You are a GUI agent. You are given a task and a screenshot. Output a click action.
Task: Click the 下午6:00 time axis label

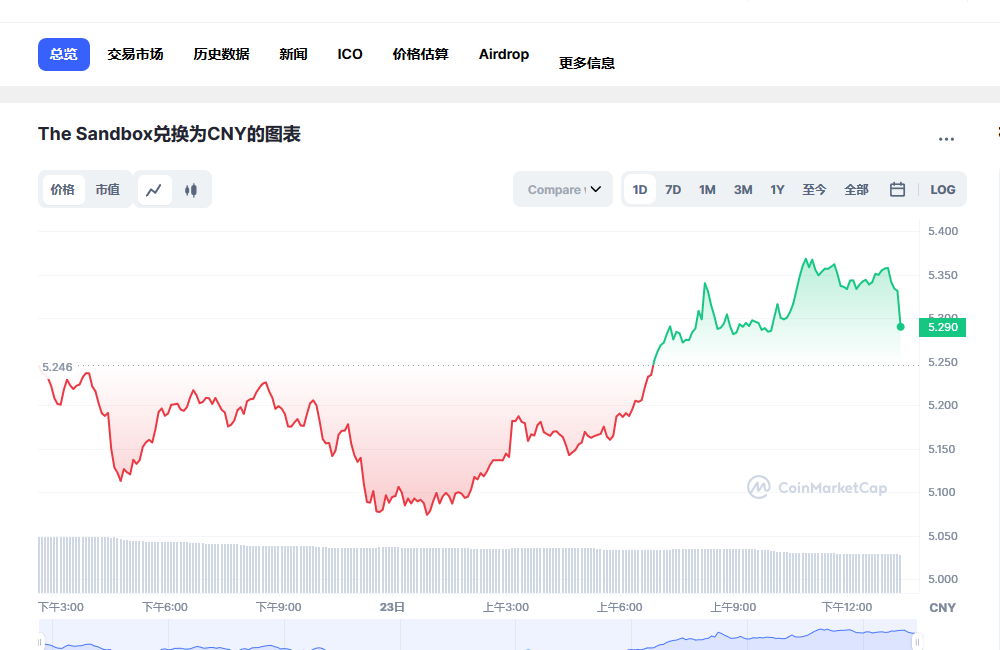point(165,607)
